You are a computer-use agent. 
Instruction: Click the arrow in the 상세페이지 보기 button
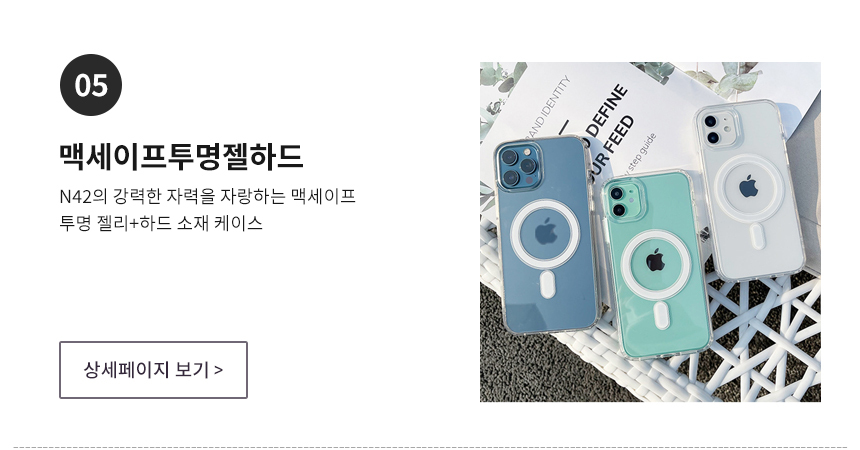(x=218, y=370)
